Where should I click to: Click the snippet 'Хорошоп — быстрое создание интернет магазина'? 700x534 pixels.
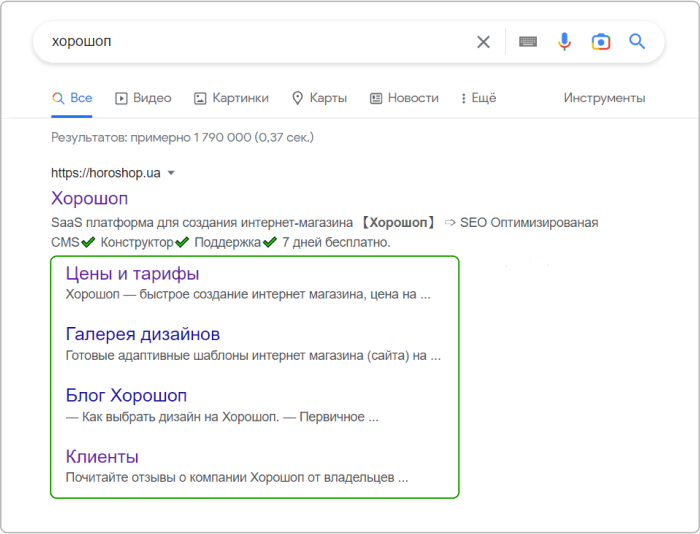(214, 294)
